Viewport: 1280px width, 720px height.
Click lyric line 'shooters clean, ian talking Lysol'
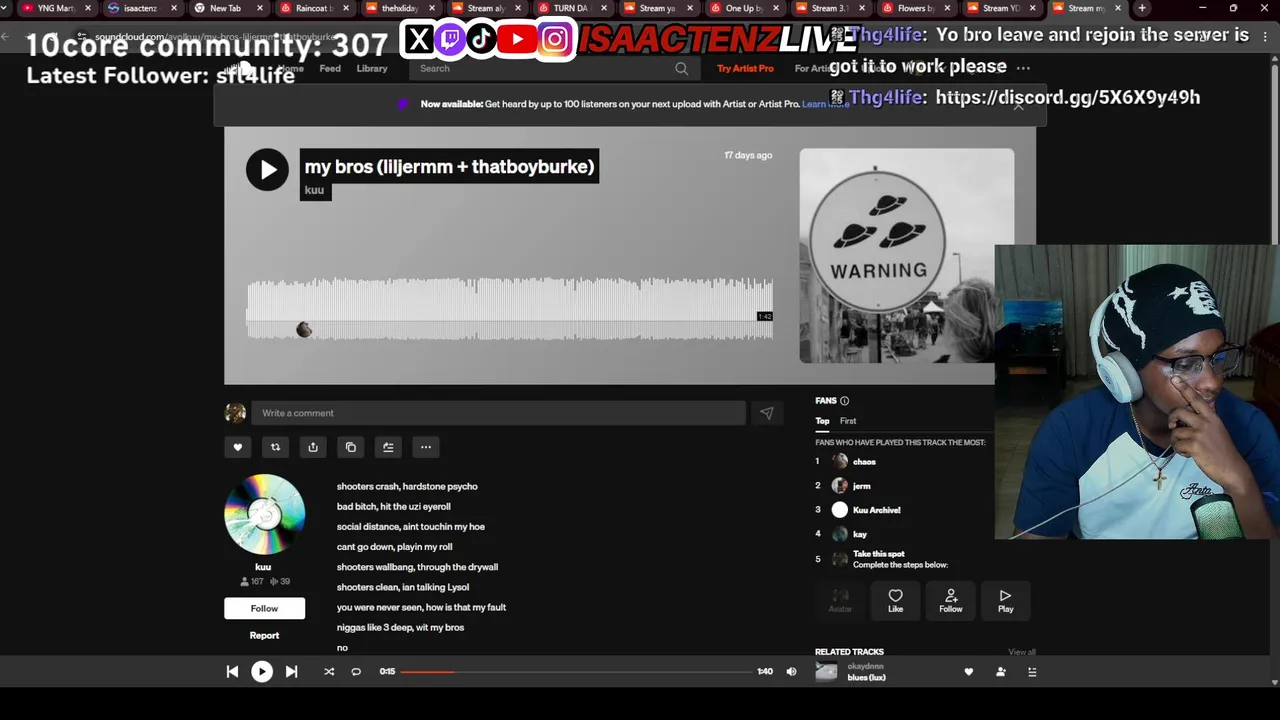[x=403, y=588]
